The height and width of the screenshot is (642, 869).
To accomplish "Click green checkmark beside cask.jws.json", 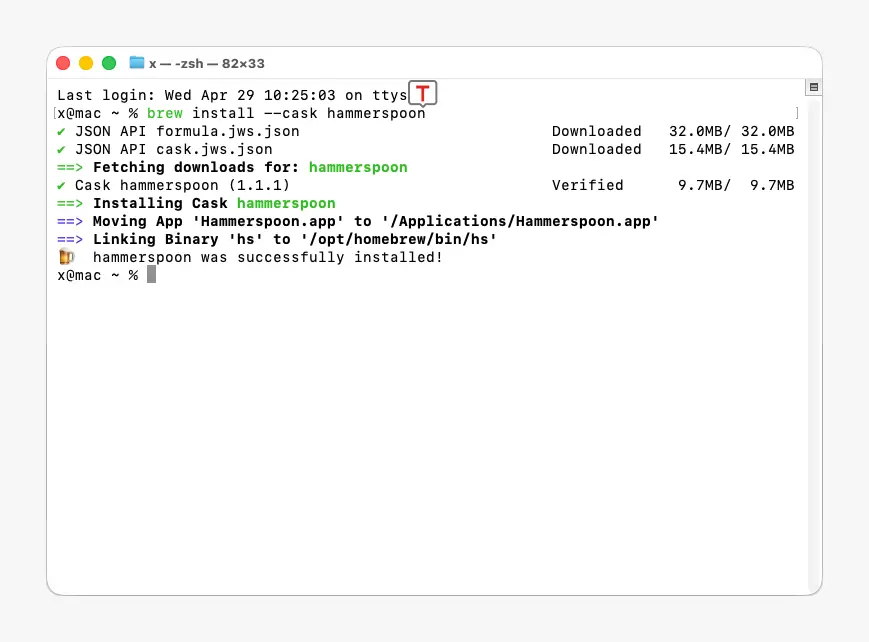I will pyautogui.click(x=62, y=149).
